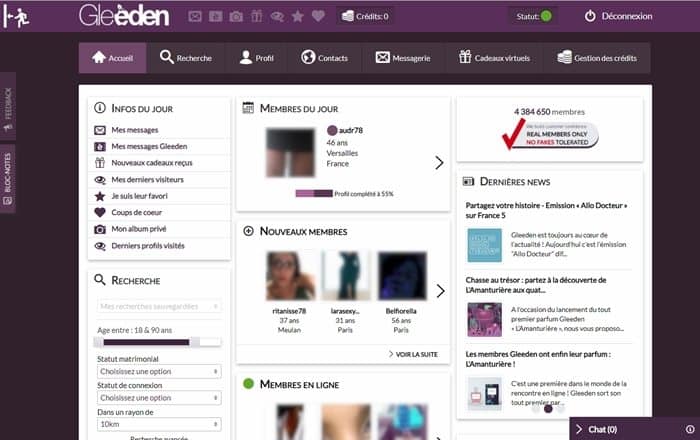This screenshot has width=700, height=440.
Task: Open the Recherche tab
Action: tap(186, 58)
